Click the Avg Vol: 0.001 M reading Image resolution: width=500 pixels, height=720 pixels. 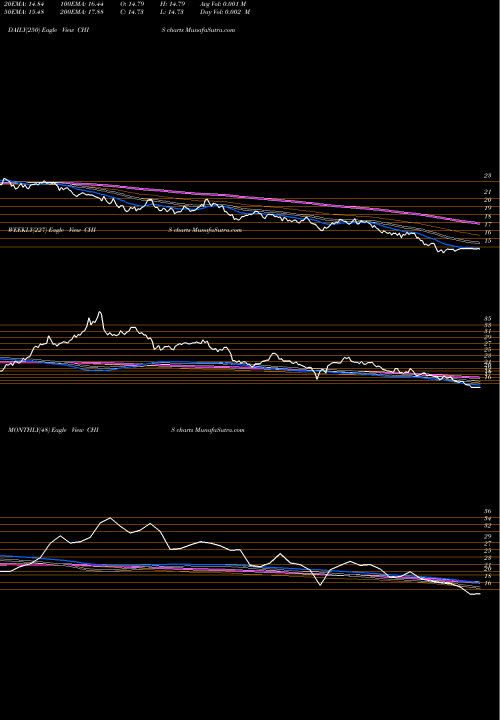223,4
